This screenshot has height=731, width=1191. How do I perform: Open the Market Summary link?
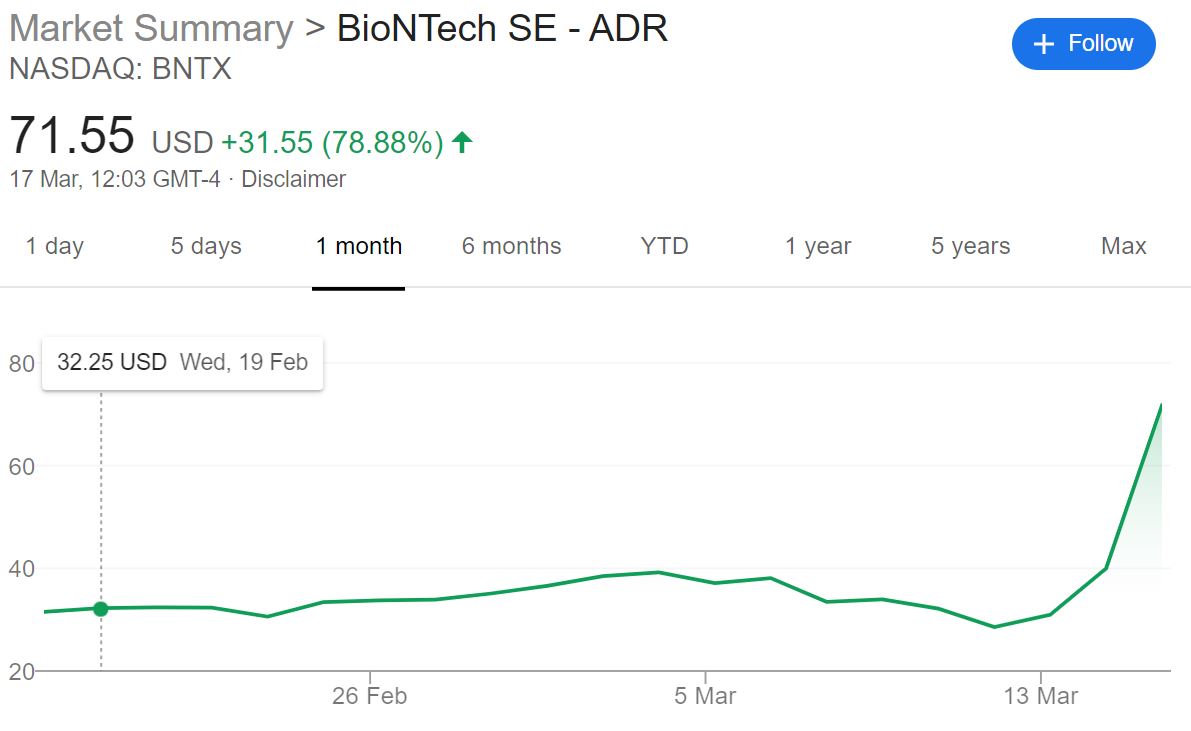tap(151, 28)
